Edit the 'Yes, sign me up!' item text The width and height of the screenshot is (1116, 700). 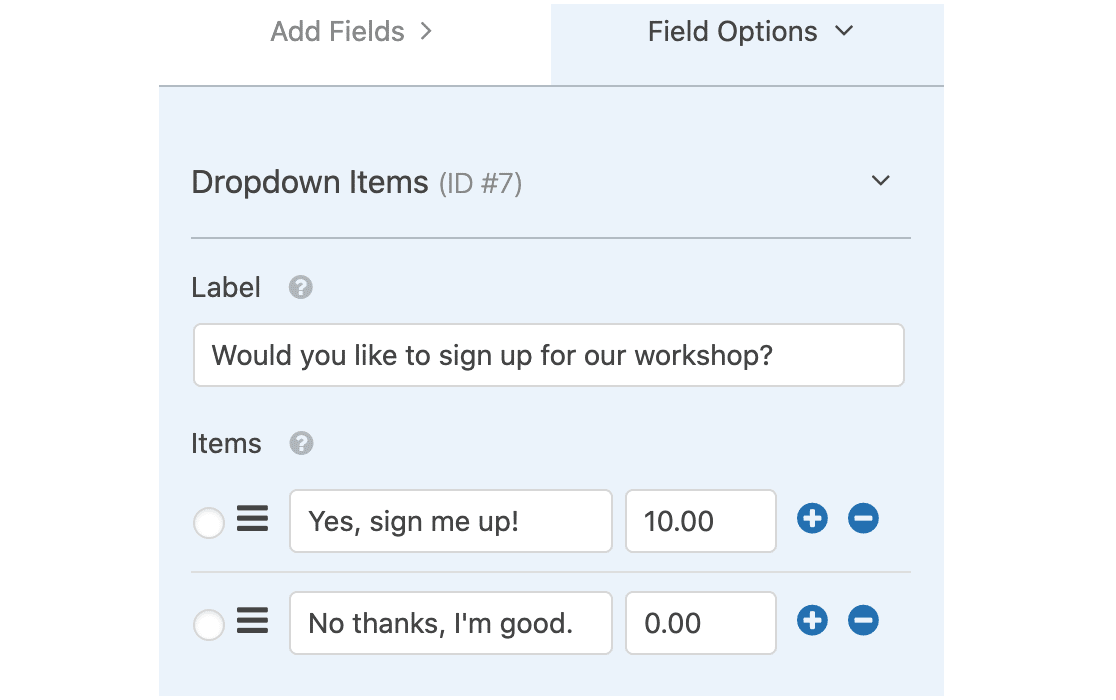(451, 521)
